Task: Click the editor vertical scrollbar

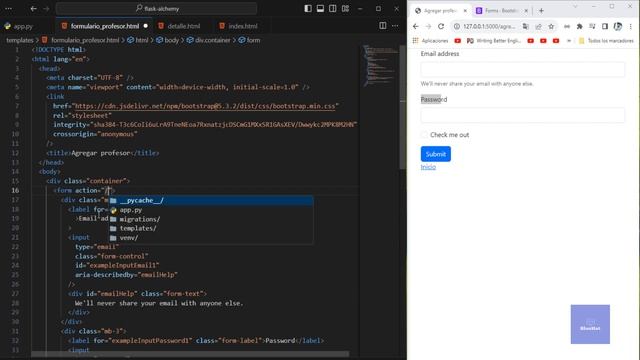Action: (403, 106)
